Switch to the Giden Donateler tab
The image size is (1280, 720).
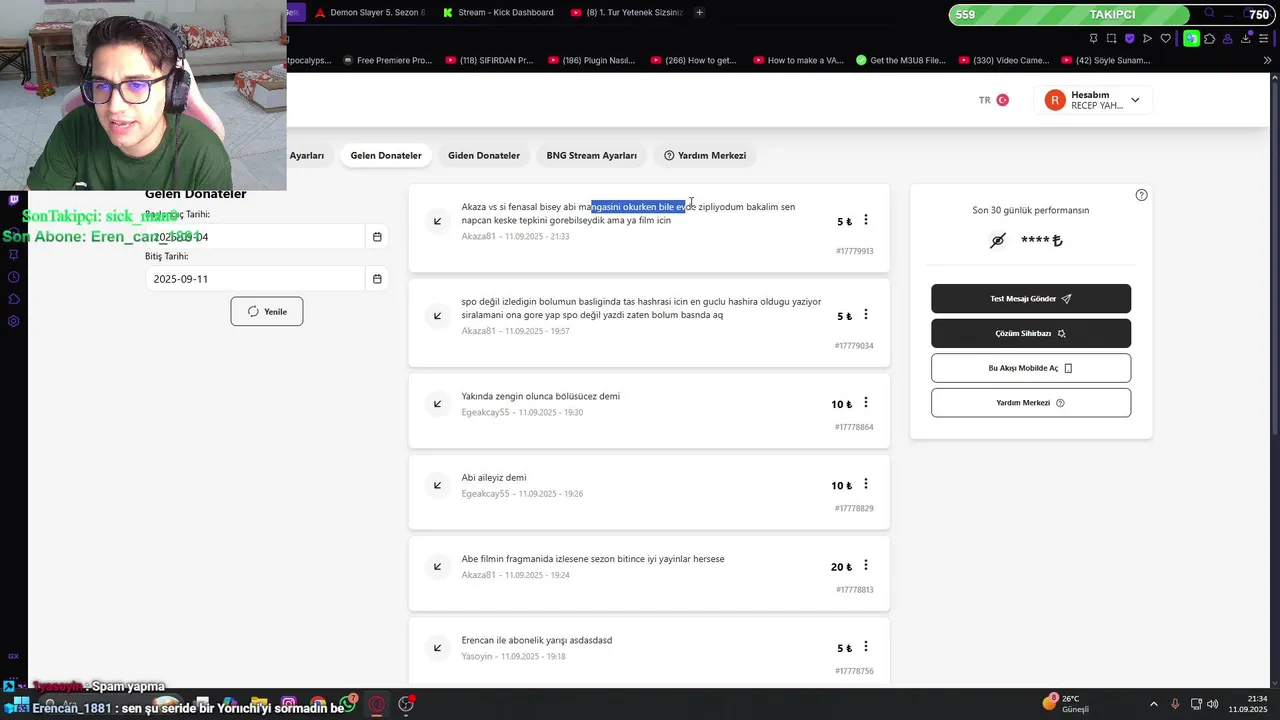click(484, 156)
